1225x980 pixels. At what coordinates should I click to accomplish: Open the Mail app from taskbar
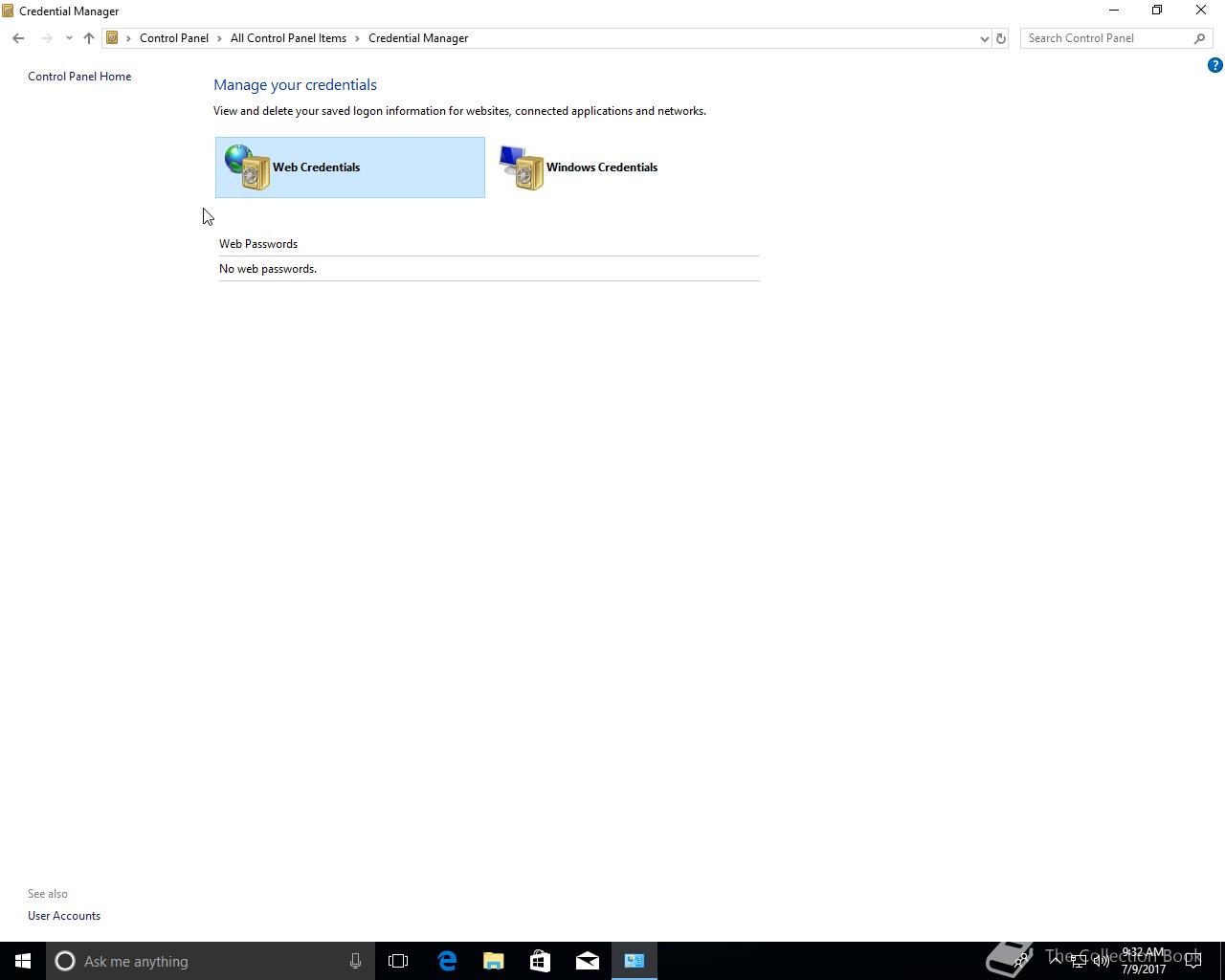(587, 961)
